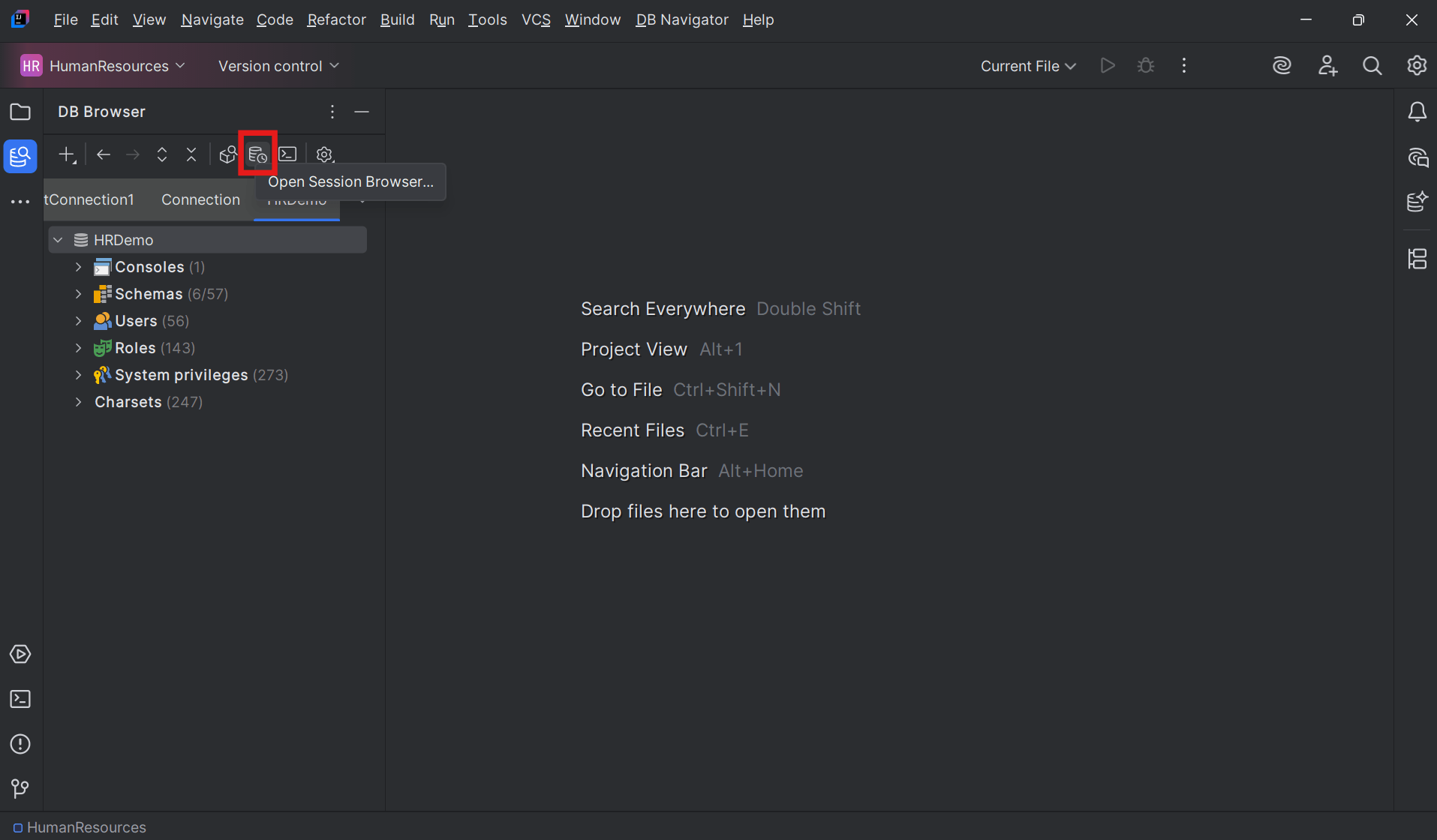This screenshot has width=1437, height=840.
Task: Select the Roles (143) label
Action: pyautogui.click(x=155, y=348)
